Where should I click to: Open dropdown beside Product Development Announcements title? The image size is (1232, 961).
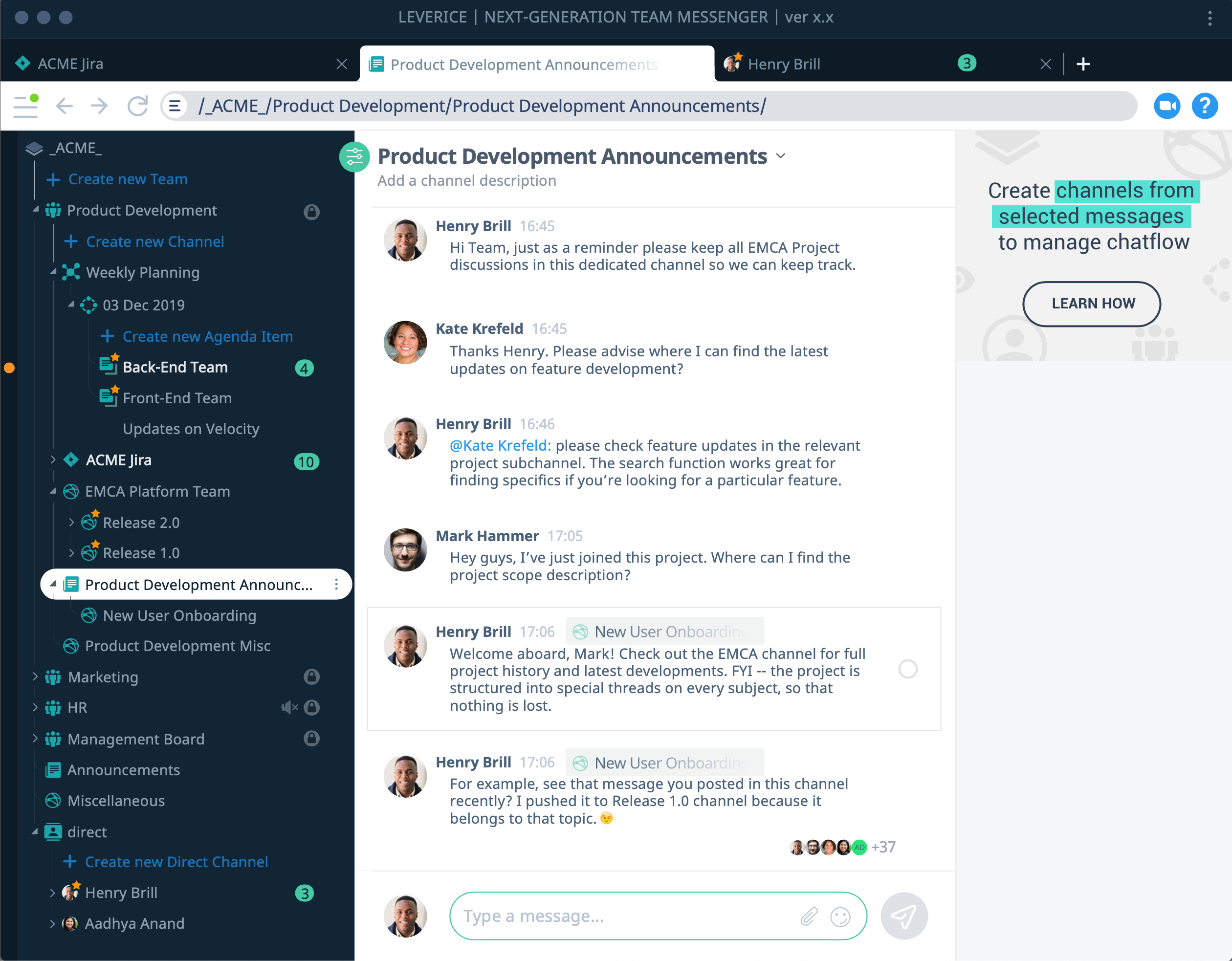click(x=781, y=156)
